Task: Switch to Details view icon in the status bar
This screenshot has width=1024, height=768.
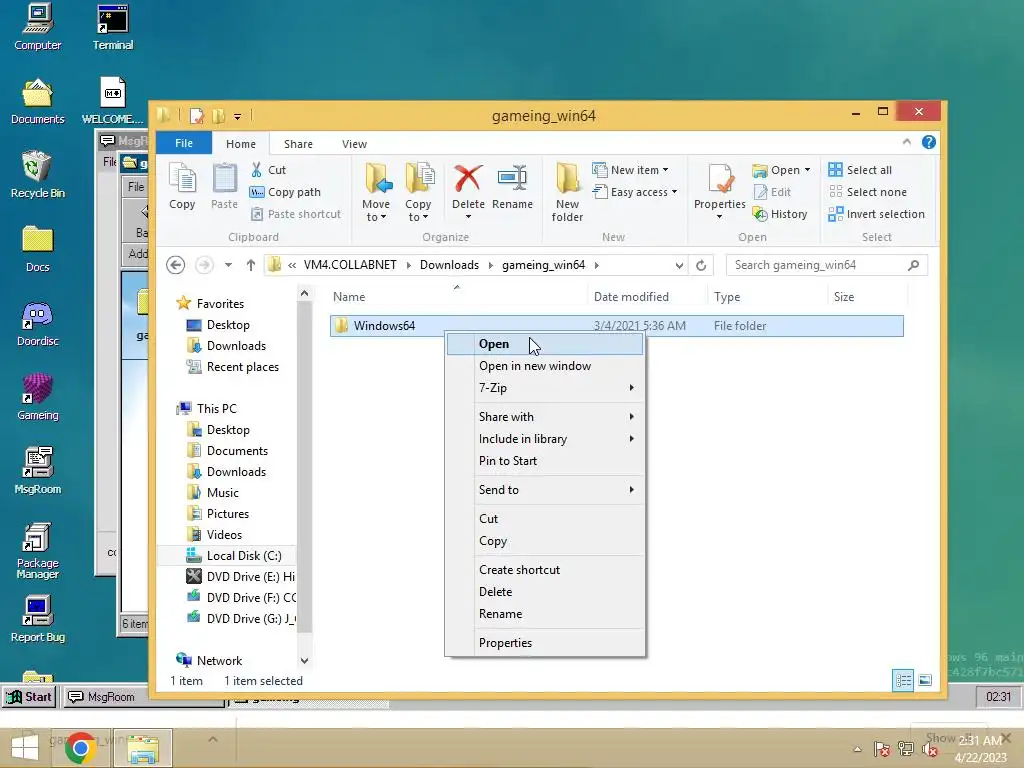Action: (903, 680)
